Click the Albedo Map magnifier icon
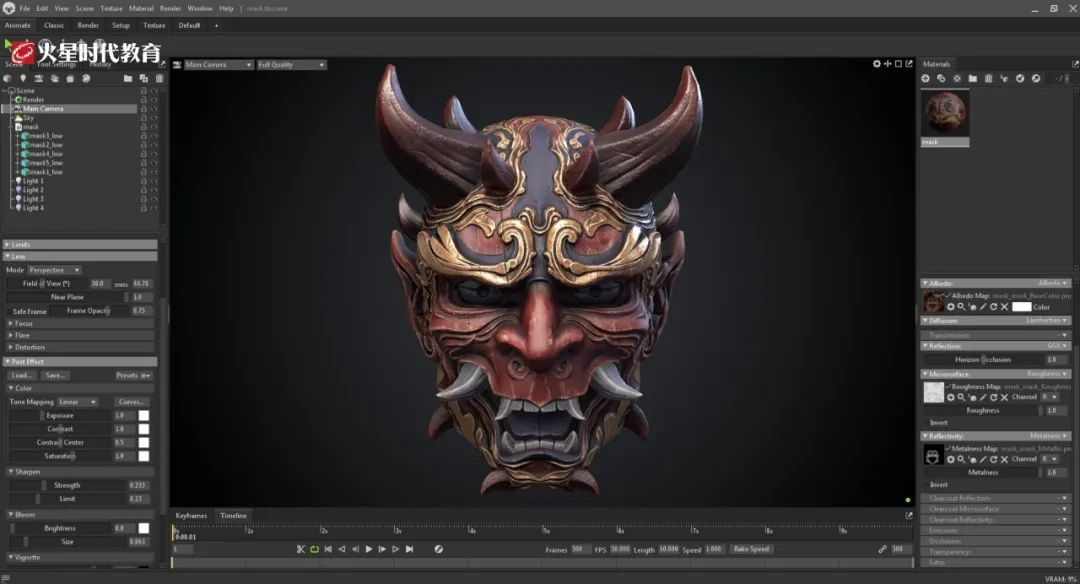 pos(961,307)
